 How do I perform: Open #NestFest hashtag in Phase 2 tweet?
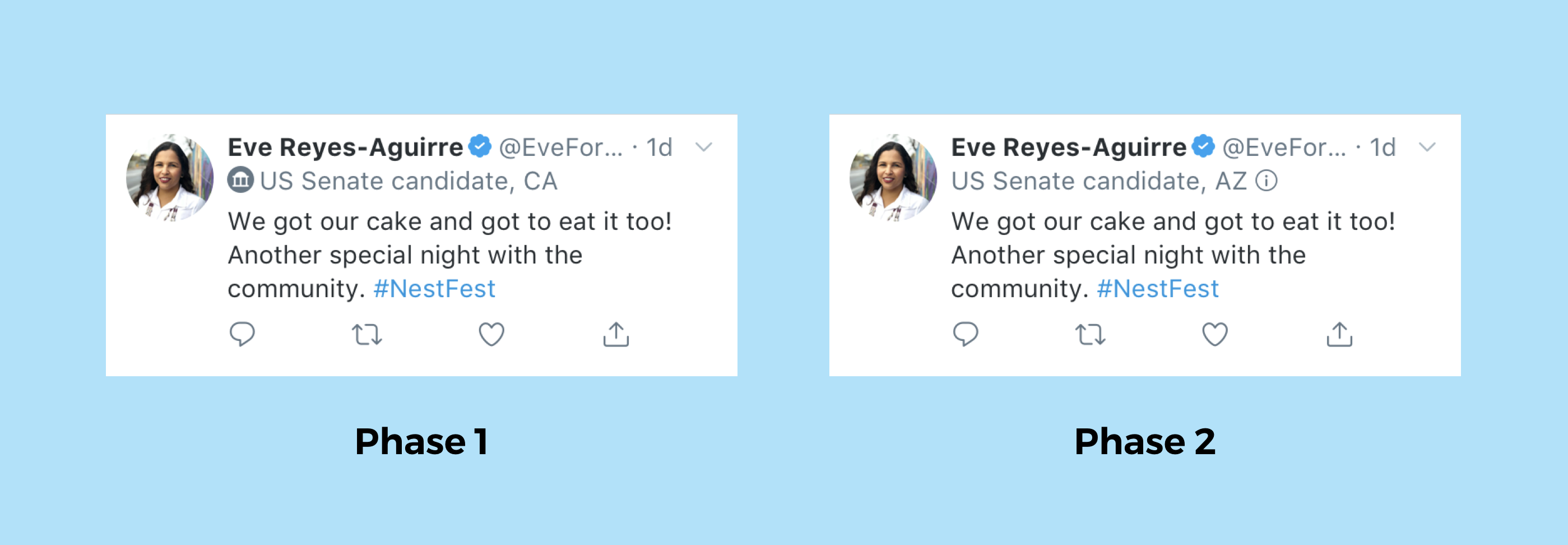(1157, 289)
